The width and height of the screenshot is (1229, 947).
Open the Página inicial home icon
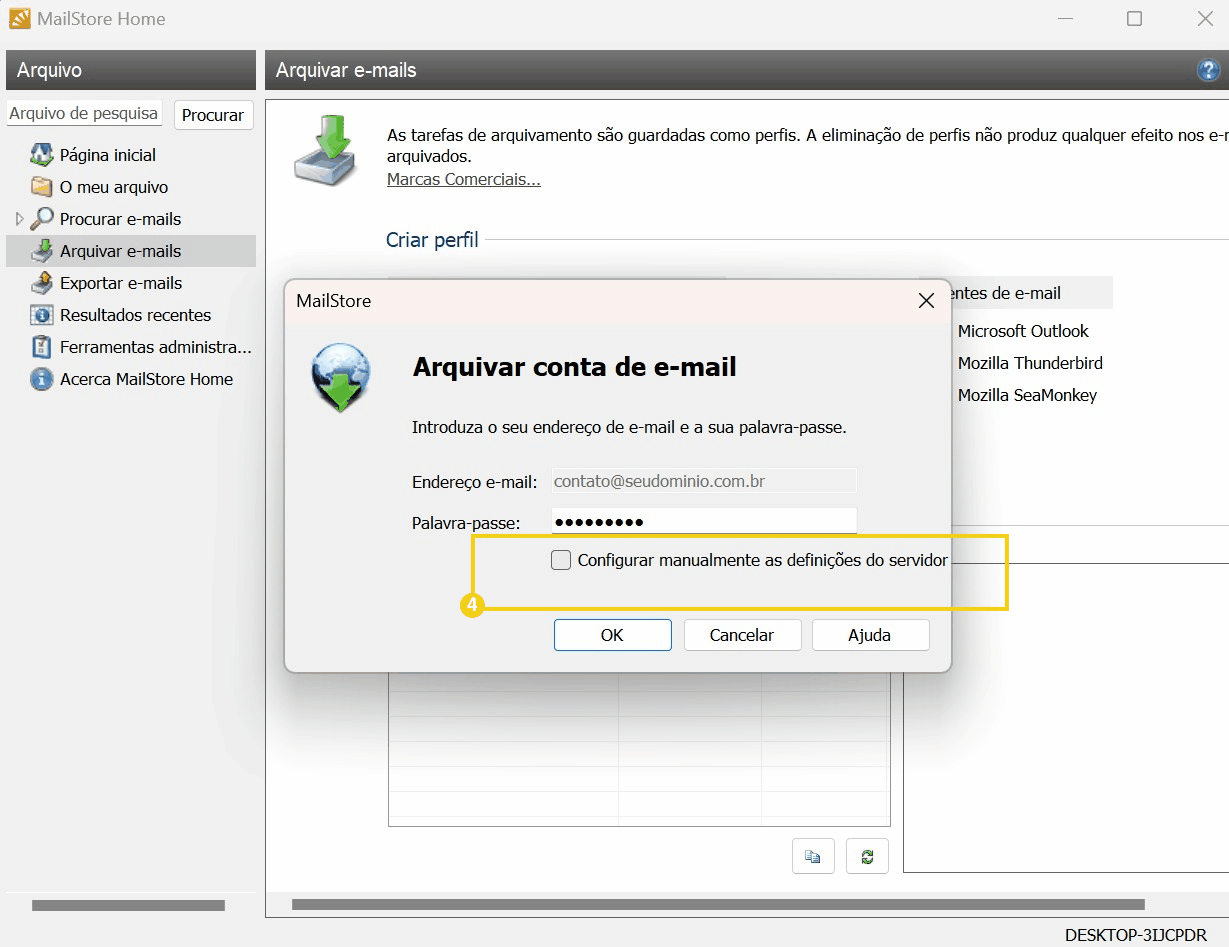(x=41, y=155)
